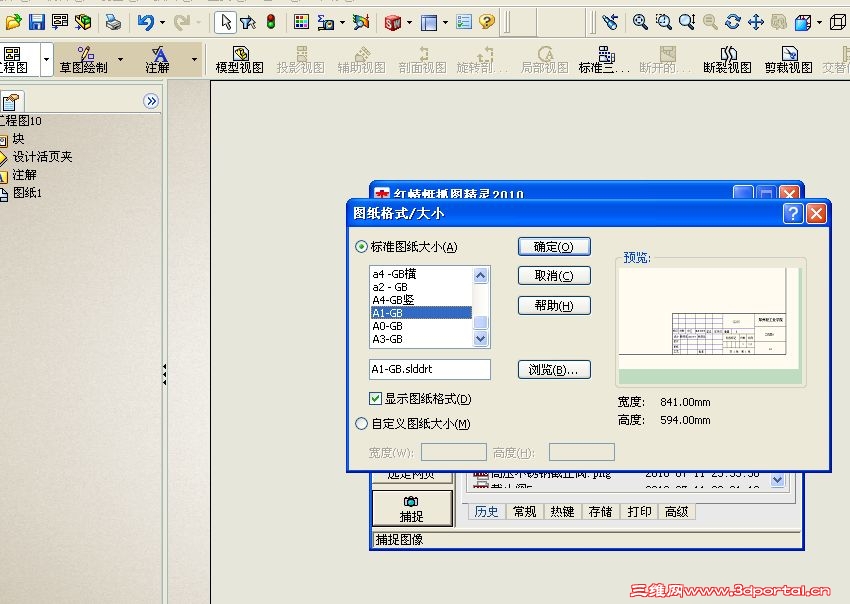Image resolution: width=850 pixels, height=604 pixels.
Task: Click the wireframe cube display icon at toolbar end
Action: pyautogui.click(x=838, y=22)
